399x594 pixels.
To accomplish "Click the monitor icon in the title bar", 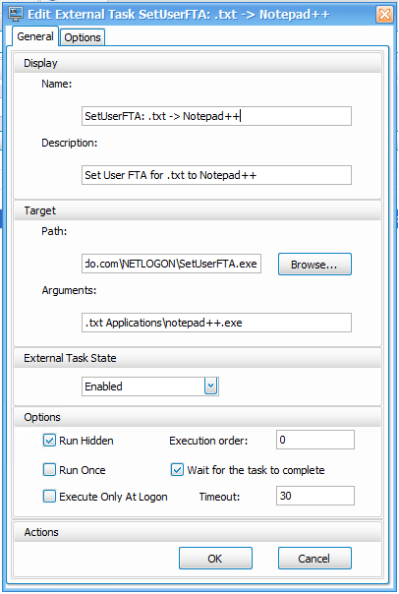I will tap(16, 14).
